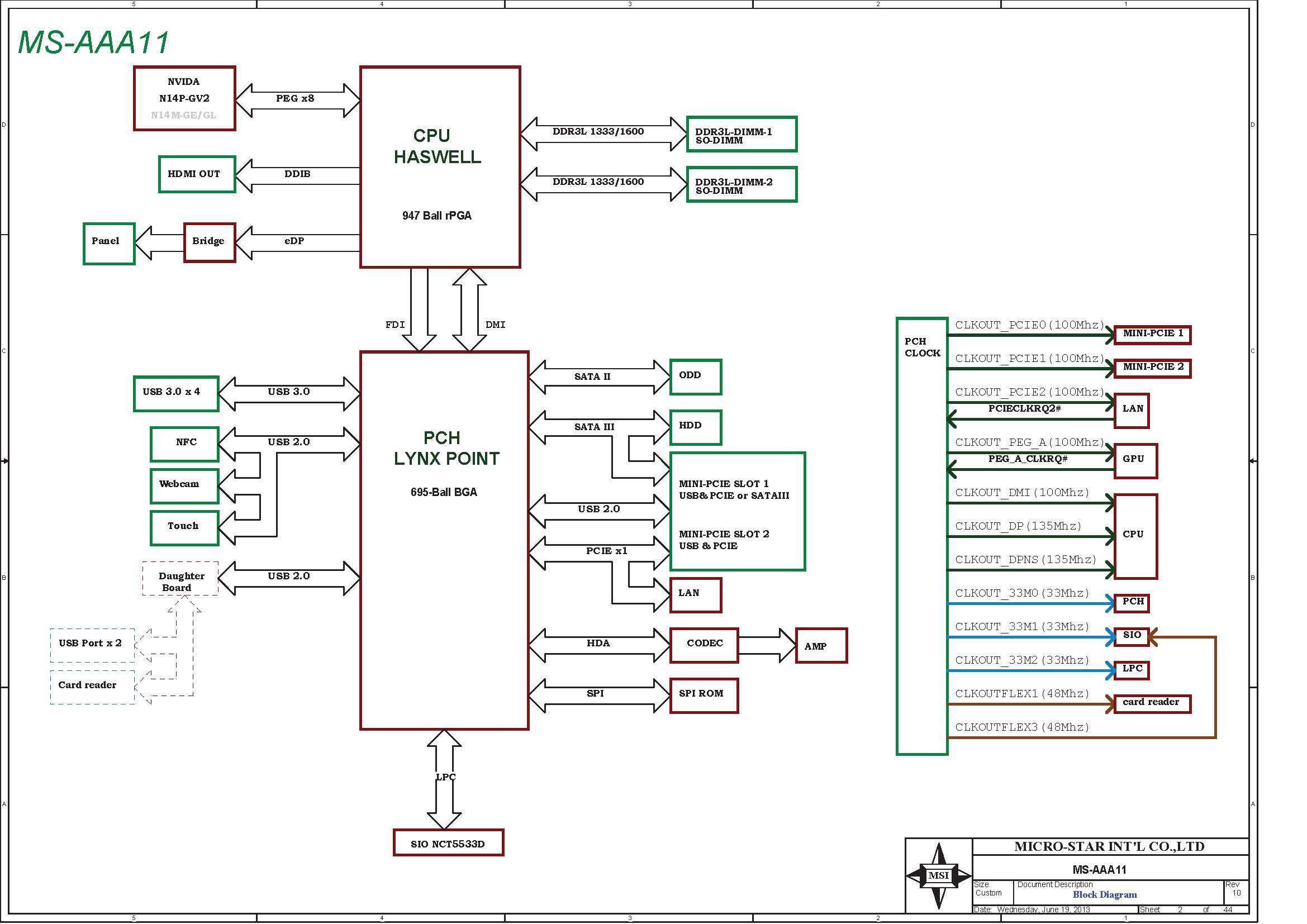Image resolution: width=1307 pixels, height=924 pixels.
Task: Select the AMP block
Action: (x=821, y=645)
